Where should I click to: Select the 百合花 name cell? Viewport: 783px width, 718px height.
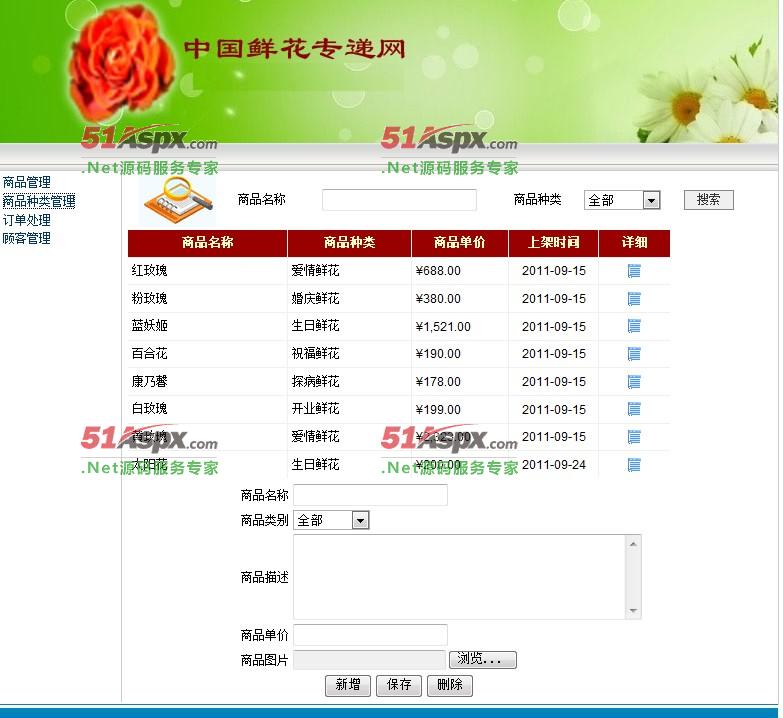(208, 354)
